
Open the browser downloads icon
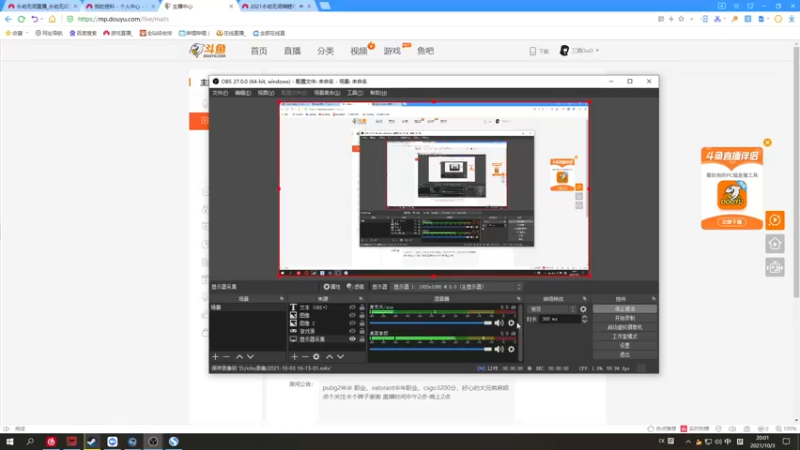pyautogui.click(x=791, y=19)
